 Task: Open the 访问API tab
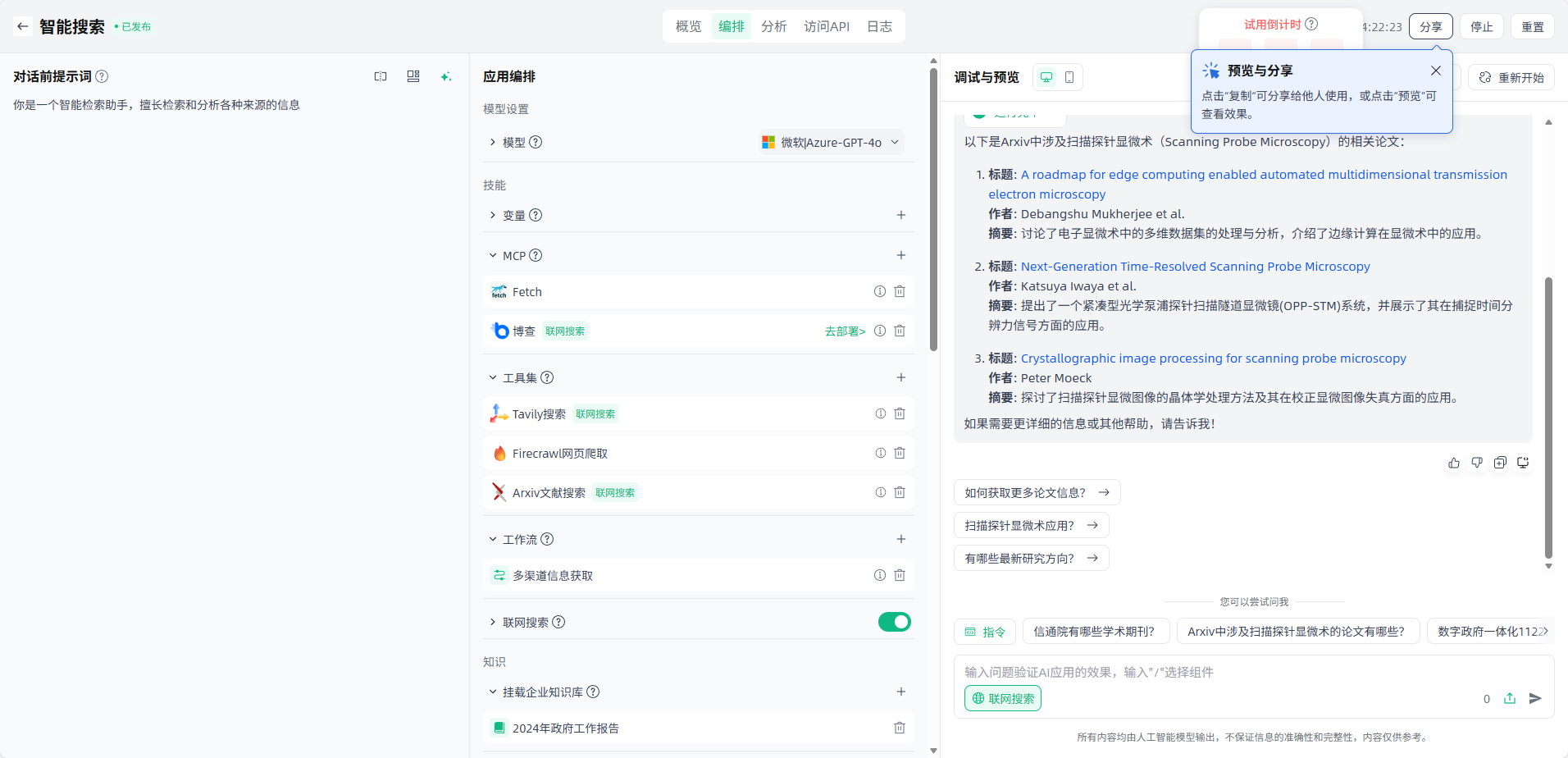[x=826, y=26]
